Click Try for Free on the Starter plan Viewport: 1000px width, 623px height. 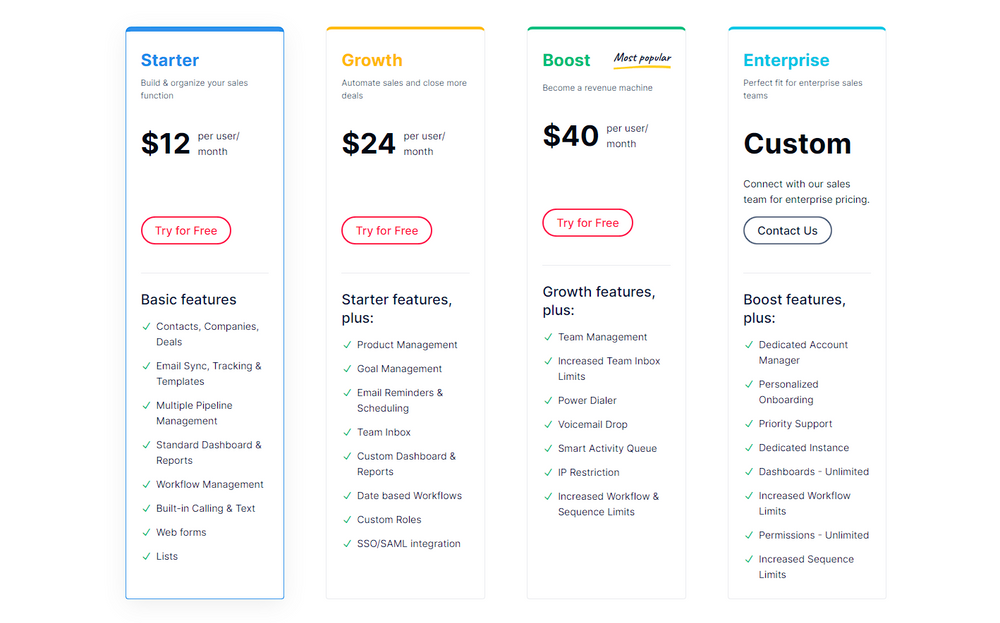(x=186, y=230)
